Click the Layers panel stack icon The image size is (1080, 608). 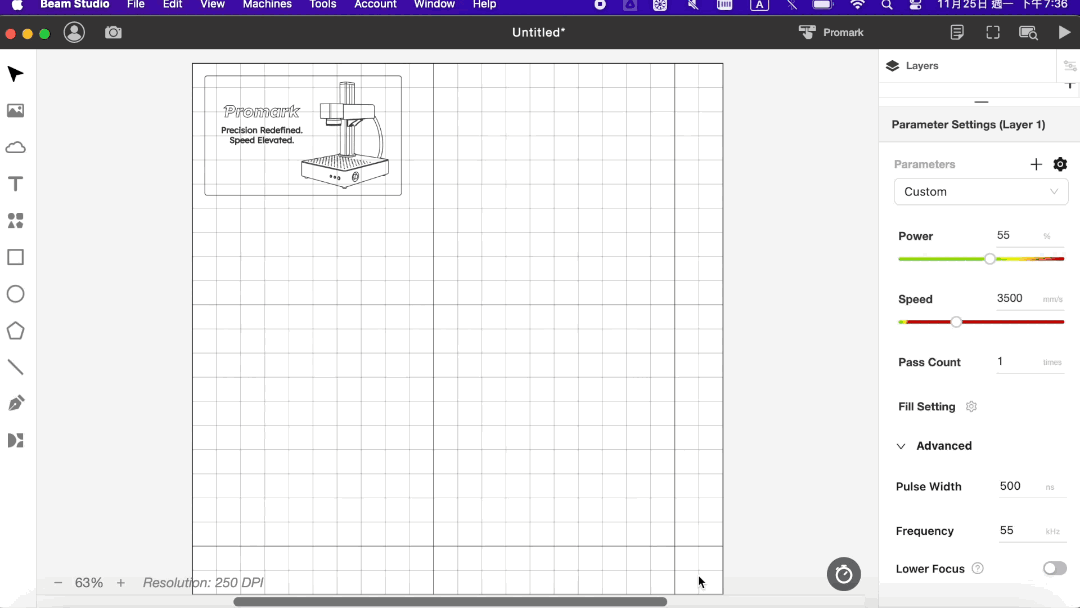pos(893,65)
